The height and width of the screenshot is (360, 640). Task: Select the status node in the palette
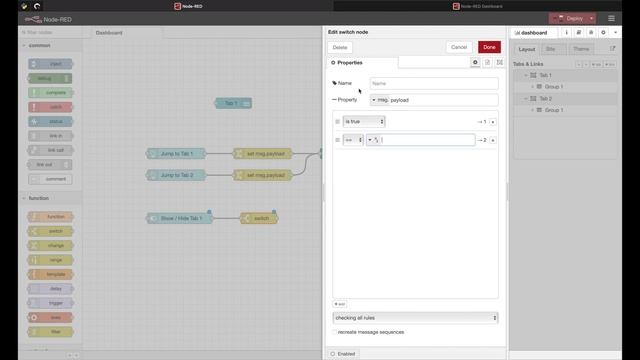[x=50, y=121]
